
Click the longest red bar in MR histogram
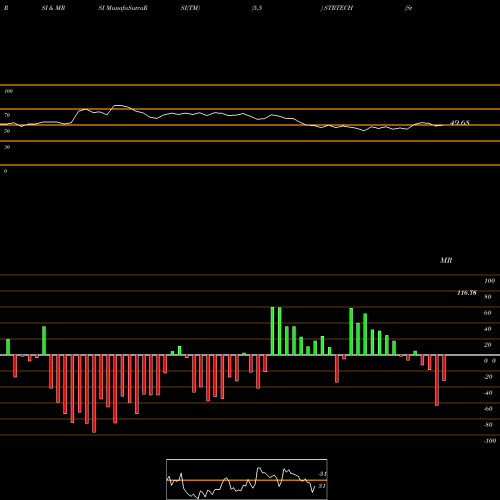coord(94,394)
